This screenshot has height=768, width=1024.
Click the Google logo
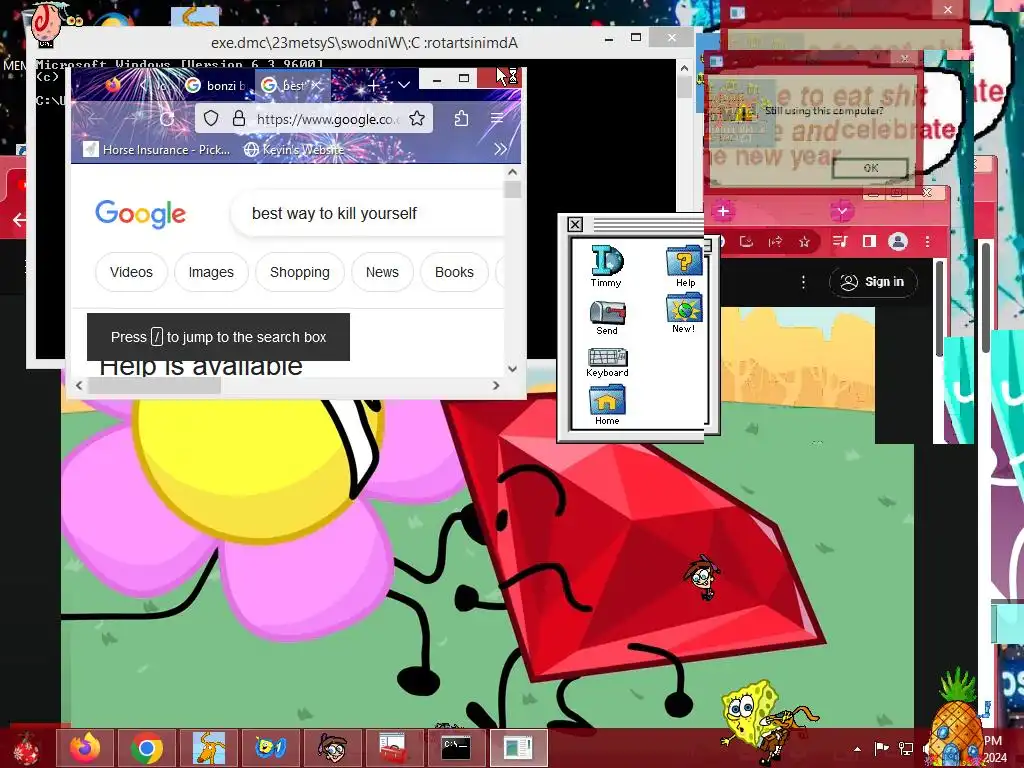click(x=140, y=214)
